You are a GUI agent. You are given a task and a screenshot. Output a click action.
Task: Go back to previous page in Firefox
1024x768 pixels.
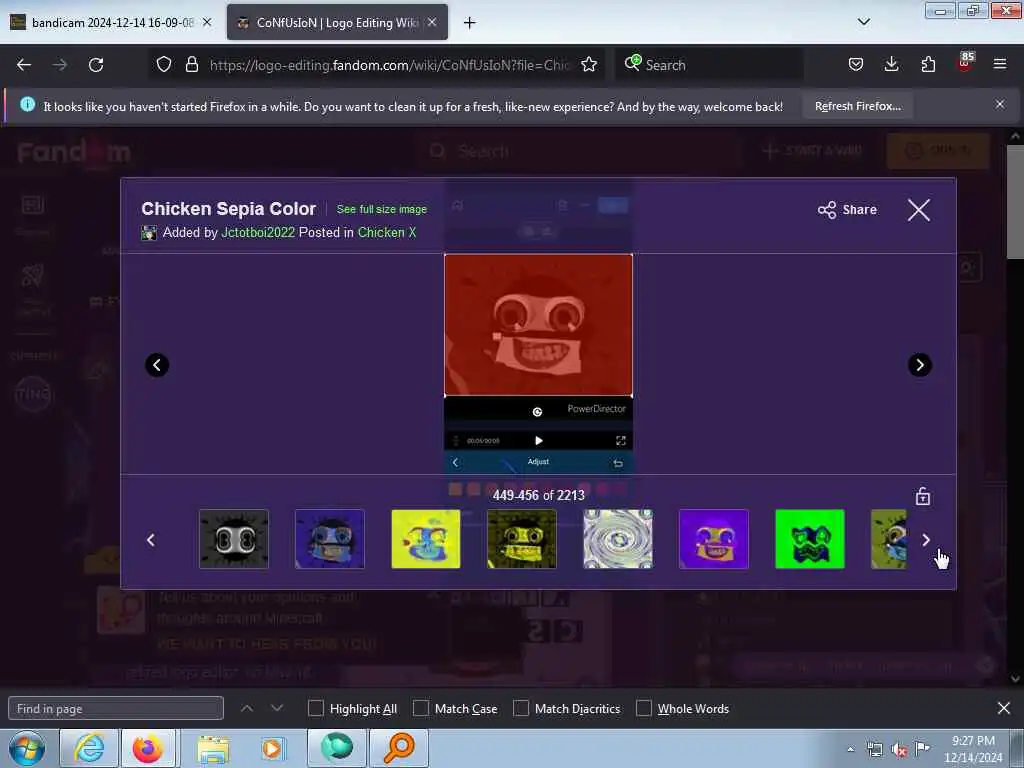coord(24,65)
